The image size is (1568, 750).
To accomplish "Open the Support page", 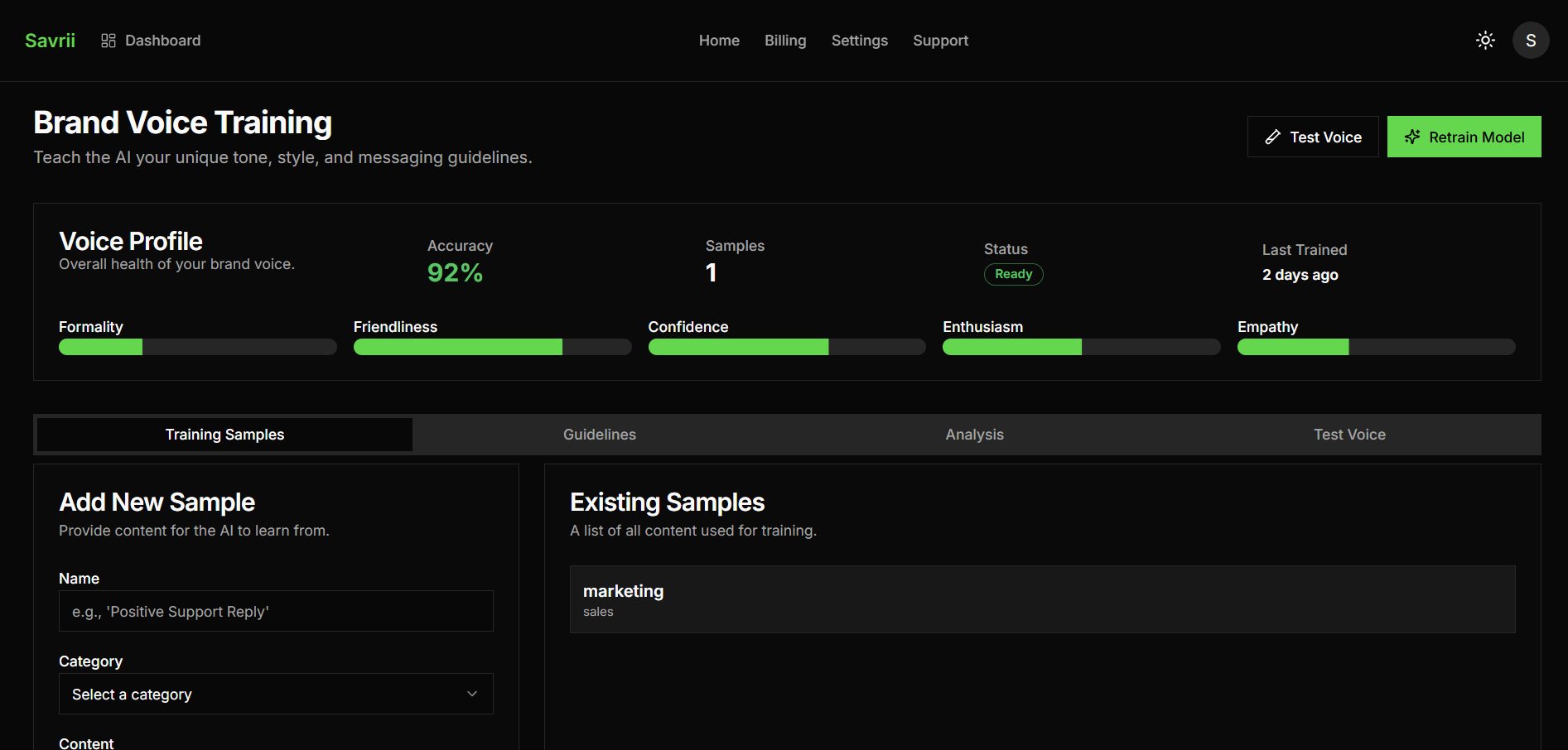I will tap(940, 41).
